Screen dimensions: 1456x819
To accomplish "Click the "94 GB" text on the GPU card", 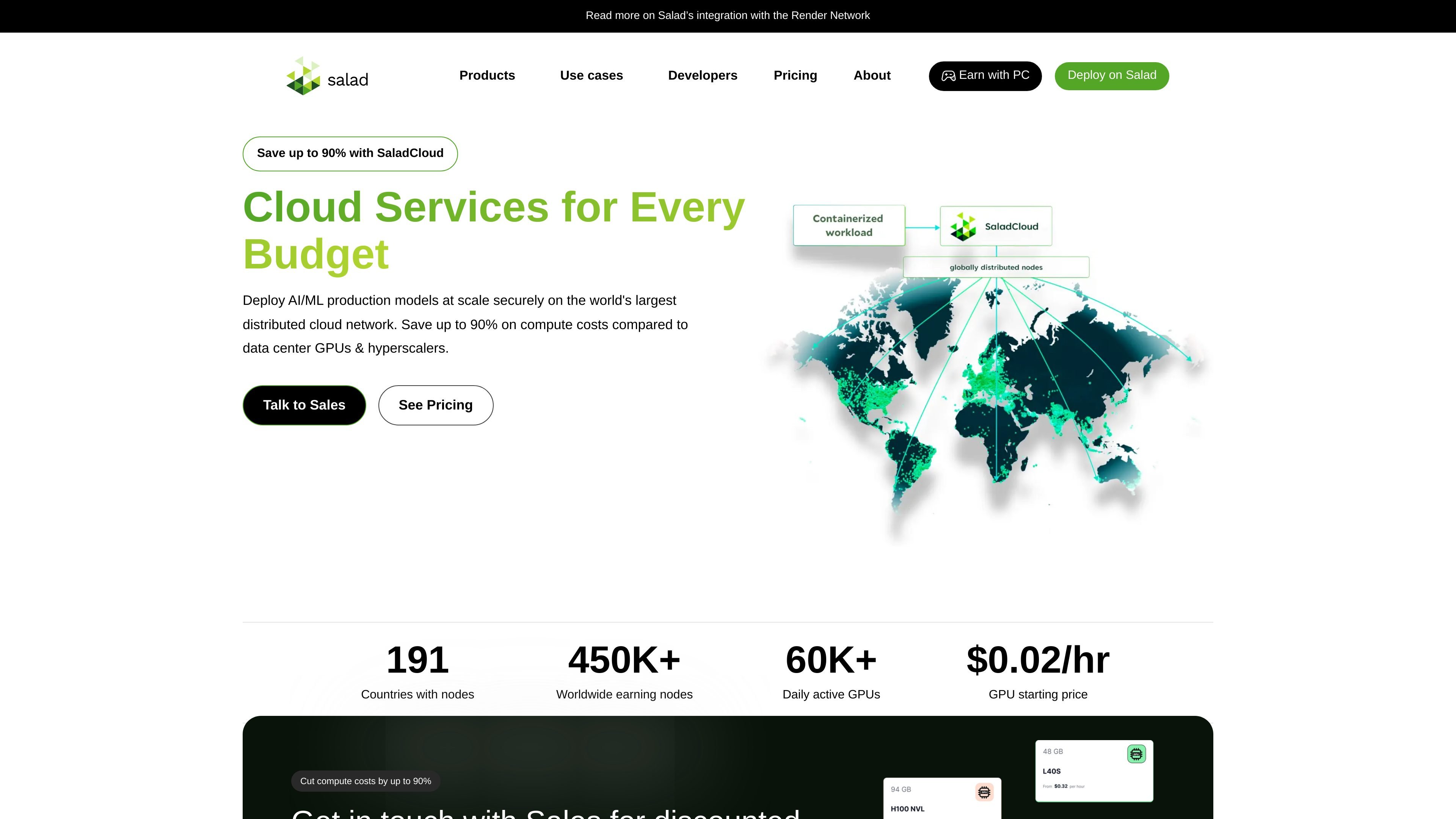I will pos(901,789).
